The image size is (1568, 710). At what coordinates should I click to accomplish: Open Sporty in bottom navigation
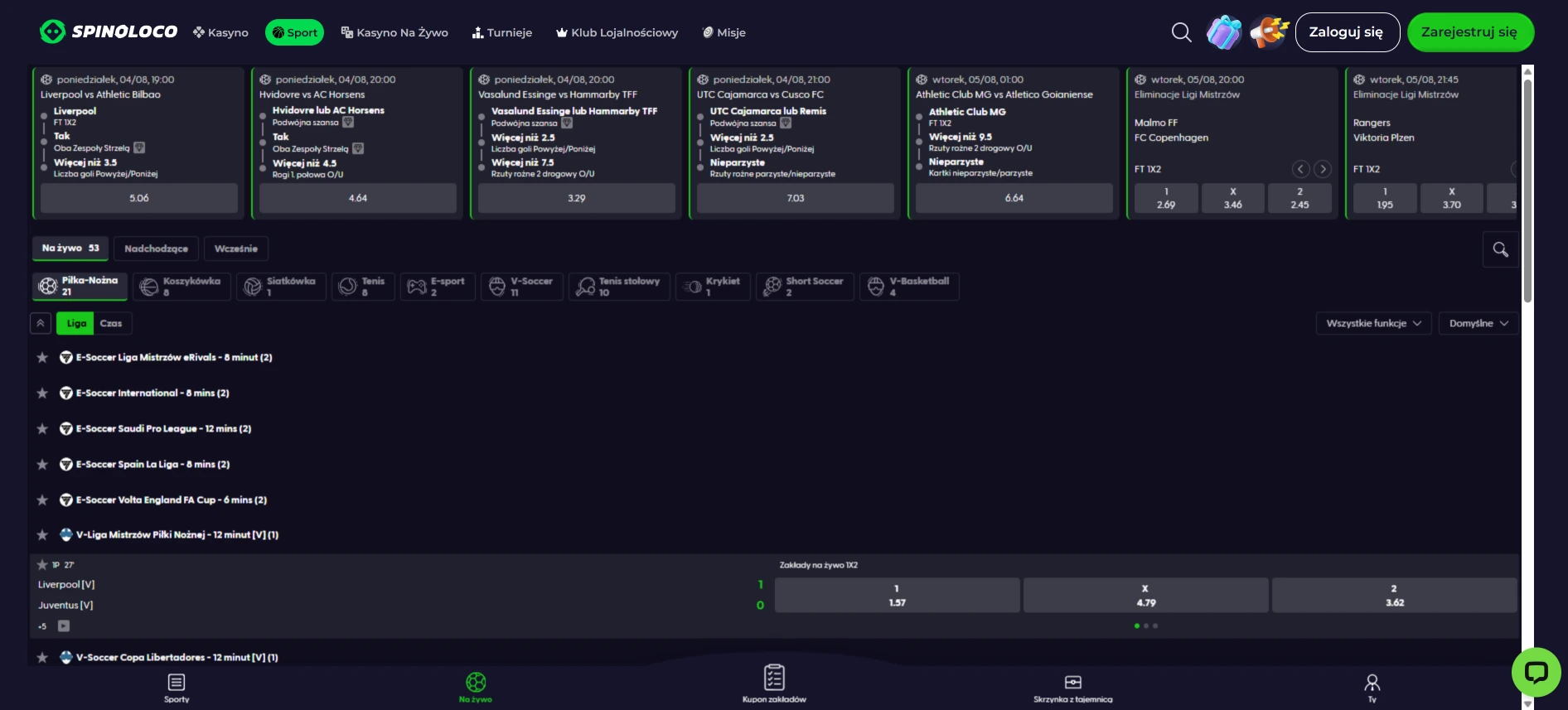[177, 688]
